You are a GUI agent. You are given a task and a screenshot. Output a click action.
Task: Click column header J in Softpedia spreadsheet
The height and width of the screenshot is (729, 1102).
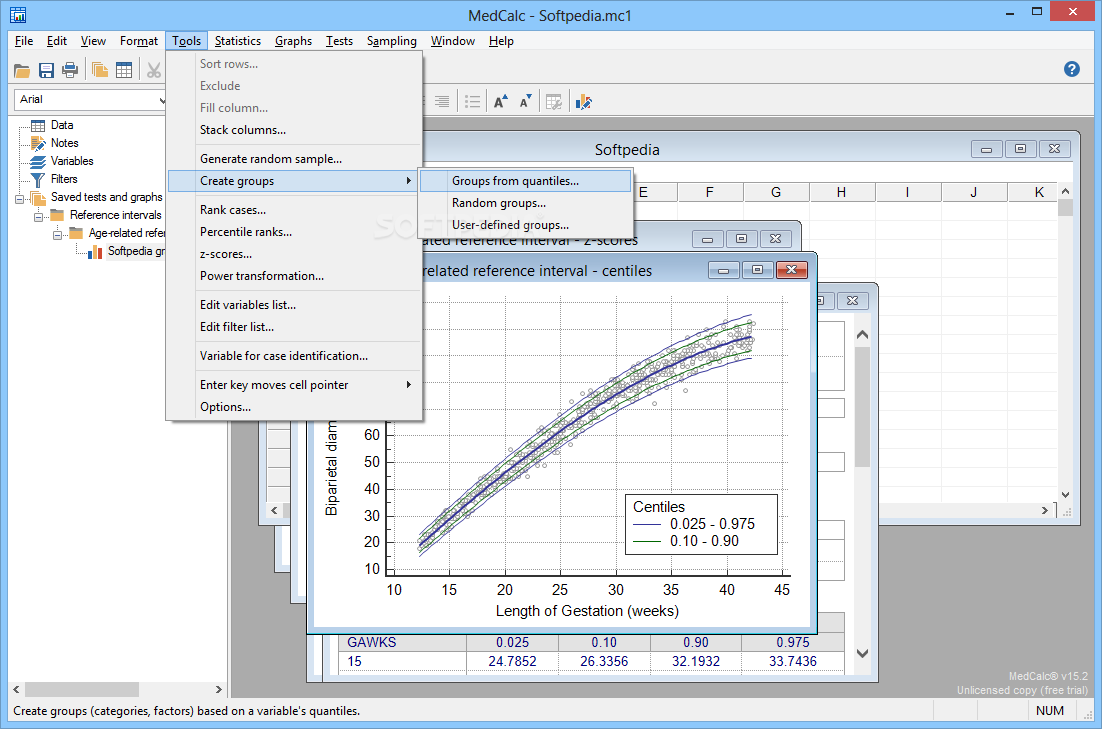(974, 193)
